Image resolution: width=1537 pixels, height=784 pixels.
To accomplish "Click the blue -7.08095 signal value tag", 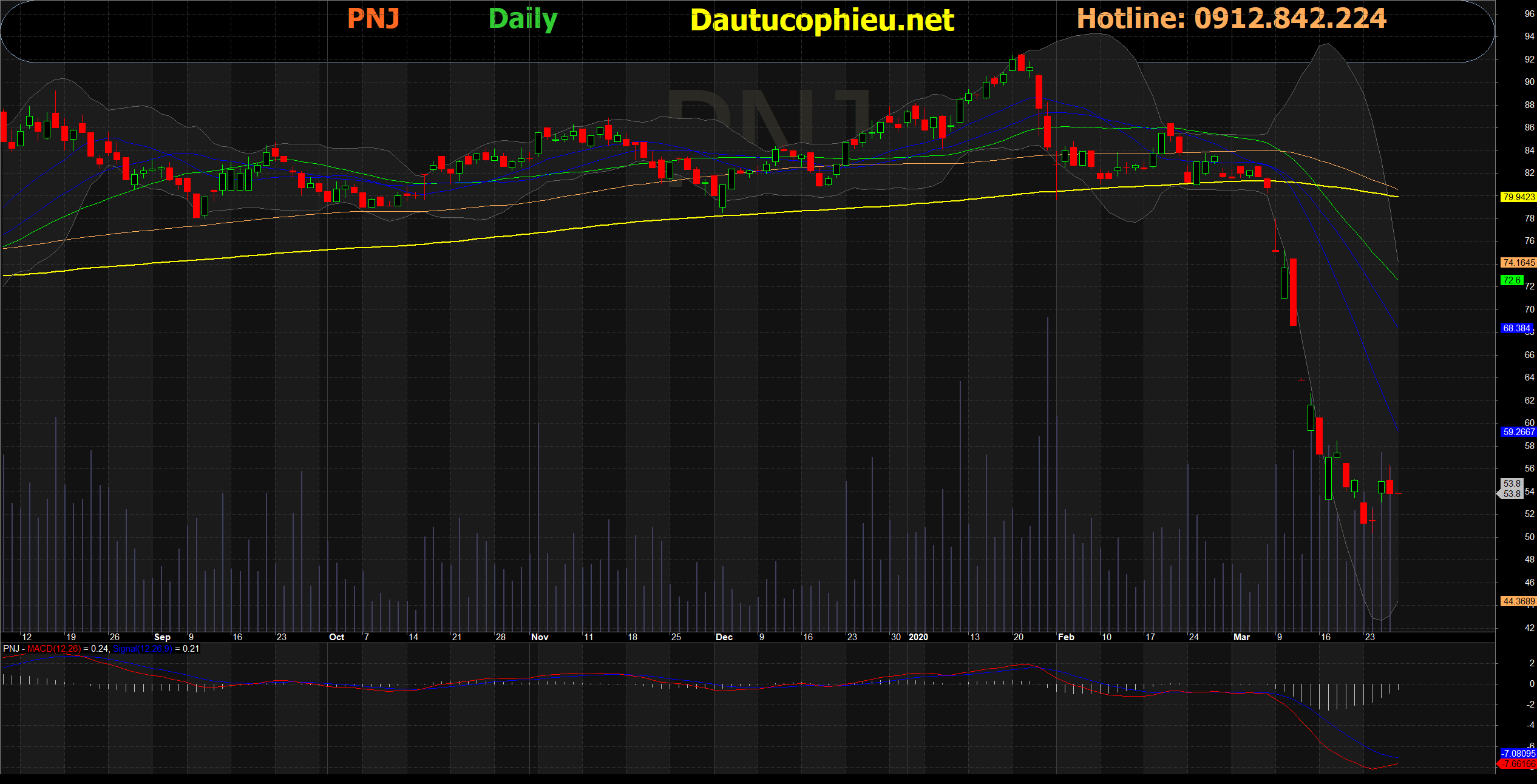I will tap(1518, 754).
